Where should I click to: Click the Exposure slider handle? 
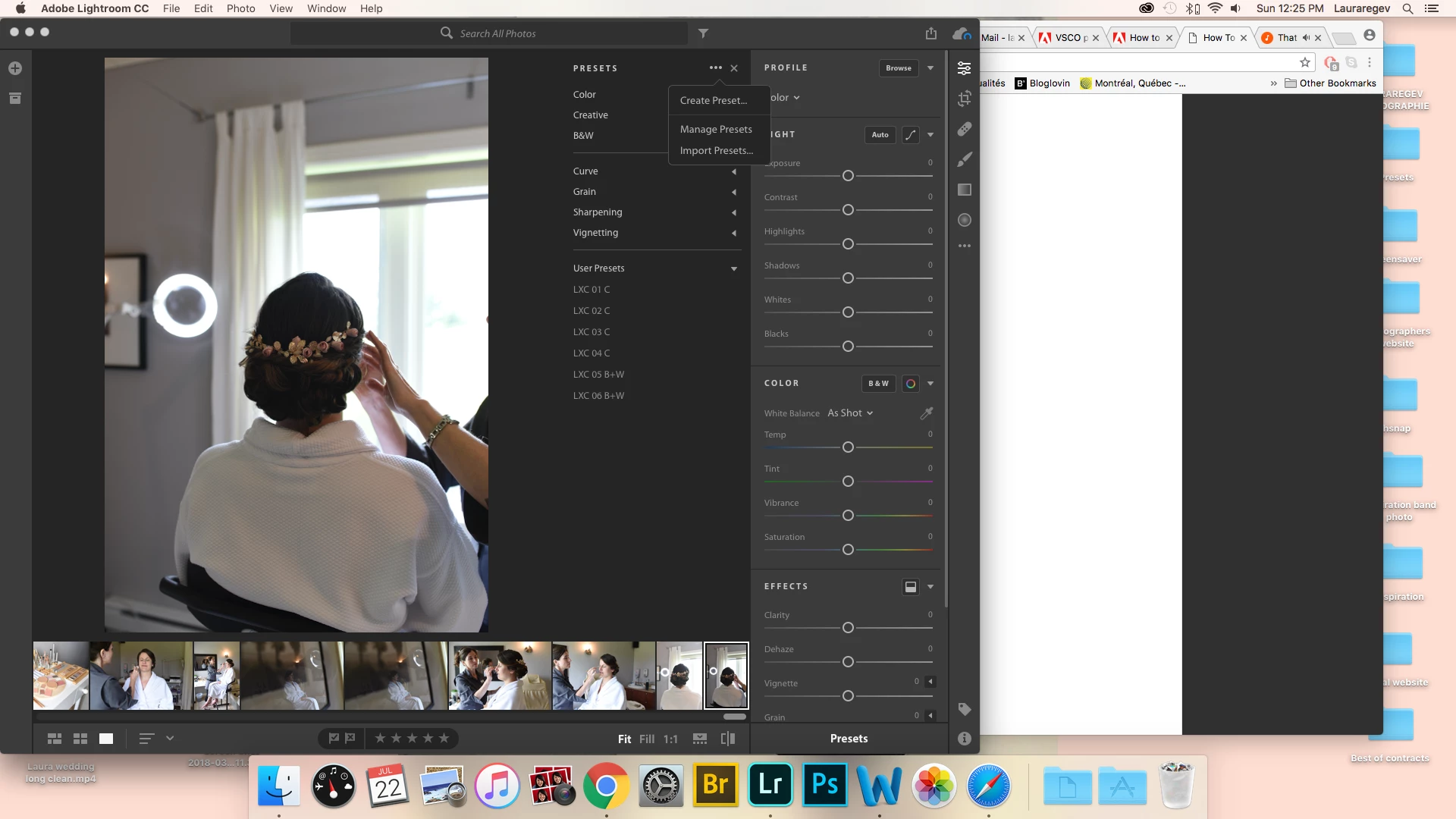pos(848,176)
